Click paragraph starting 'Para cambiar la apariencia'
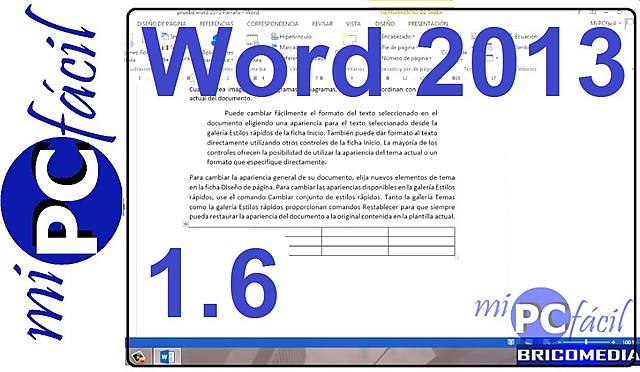 322,197
